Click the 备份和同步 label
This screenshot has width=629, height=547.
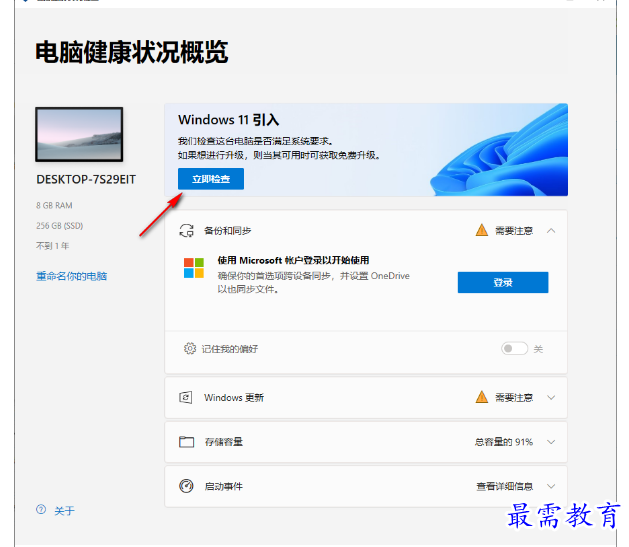click(x=227, y=231)
